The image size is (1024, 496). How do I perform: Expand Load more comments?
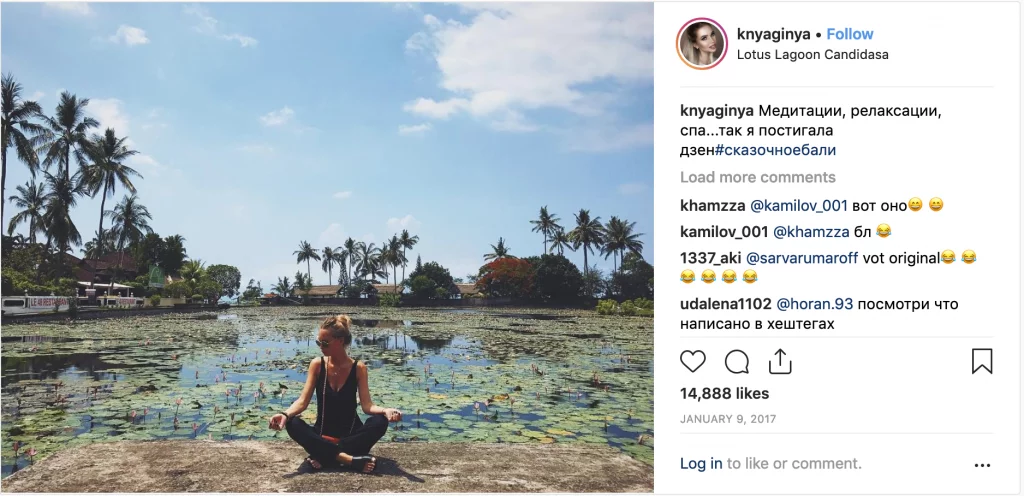click(x=757, y=177)
